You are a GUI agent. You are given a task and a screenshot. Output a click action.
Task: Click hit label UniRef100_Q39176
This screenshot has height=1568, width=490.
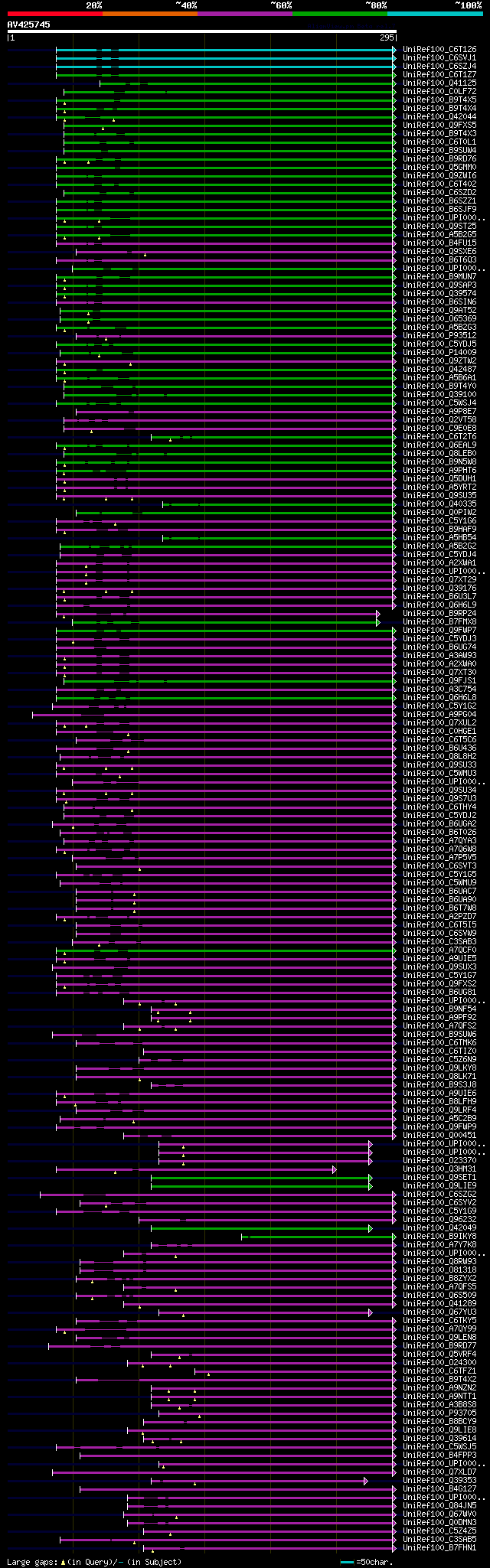click(x=439, y=588)
